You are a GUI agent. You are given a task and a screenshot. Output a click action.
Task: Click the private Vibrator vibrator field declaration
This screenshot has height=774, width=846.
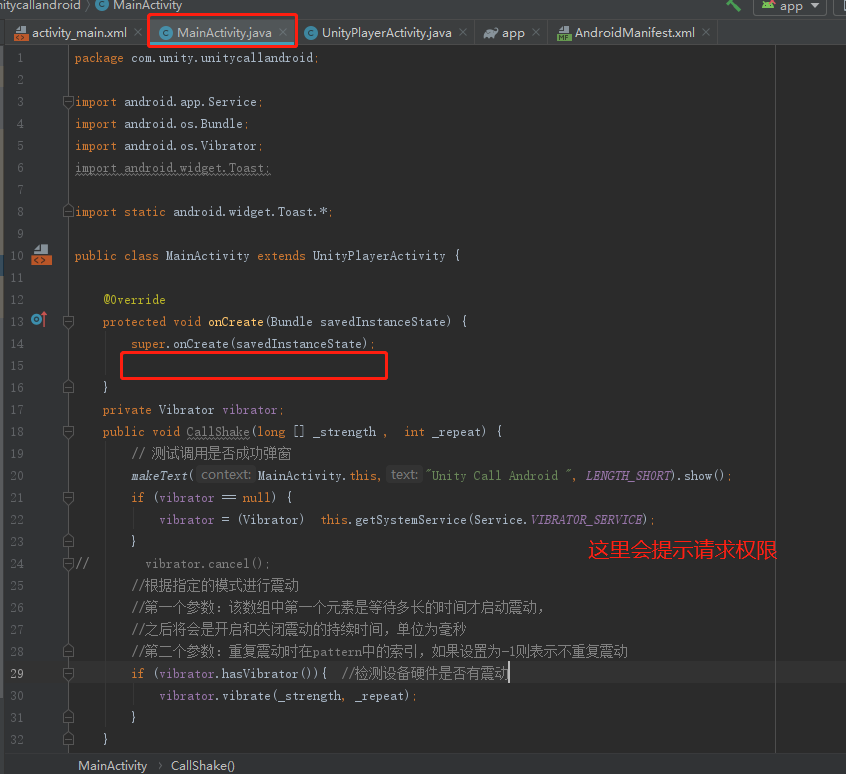(x=193, y=409)
